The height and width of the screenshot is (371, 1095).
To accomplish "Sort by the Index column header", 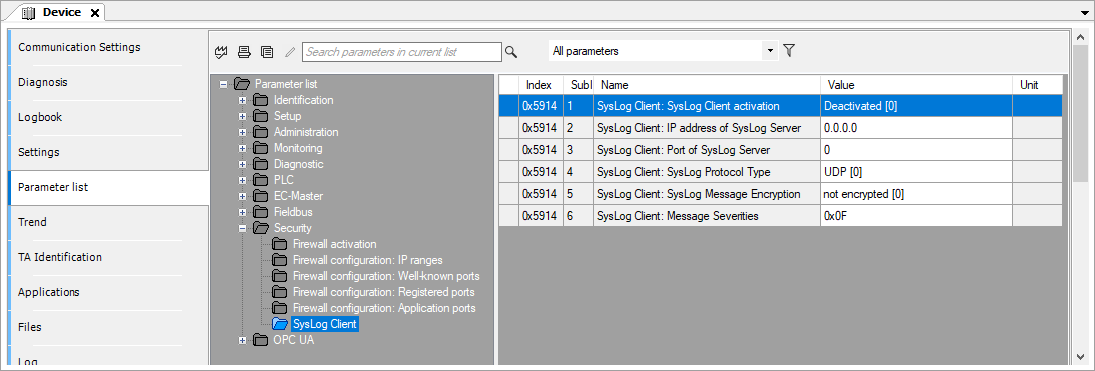I will 541,85.
